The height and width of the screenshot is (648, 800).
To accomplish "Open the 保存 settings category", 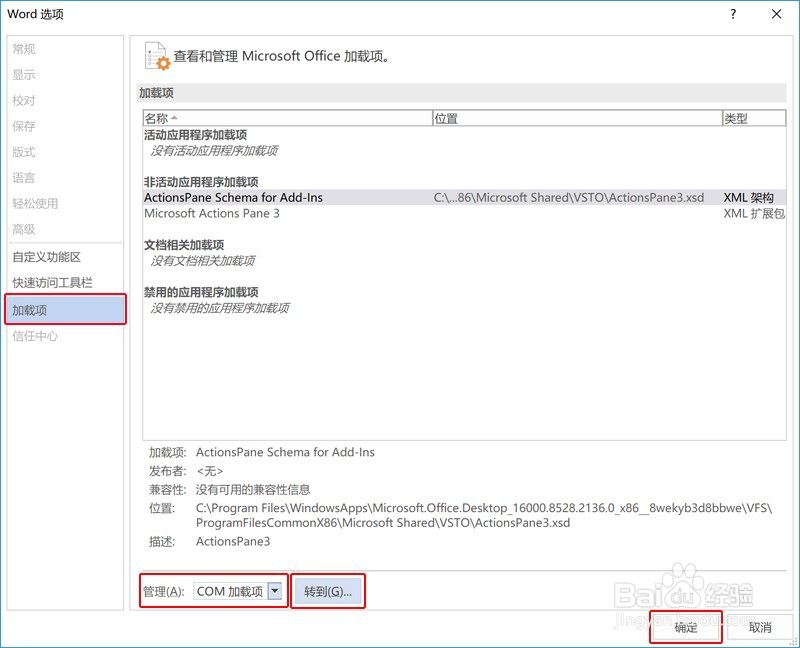I will tap(24, 126).
